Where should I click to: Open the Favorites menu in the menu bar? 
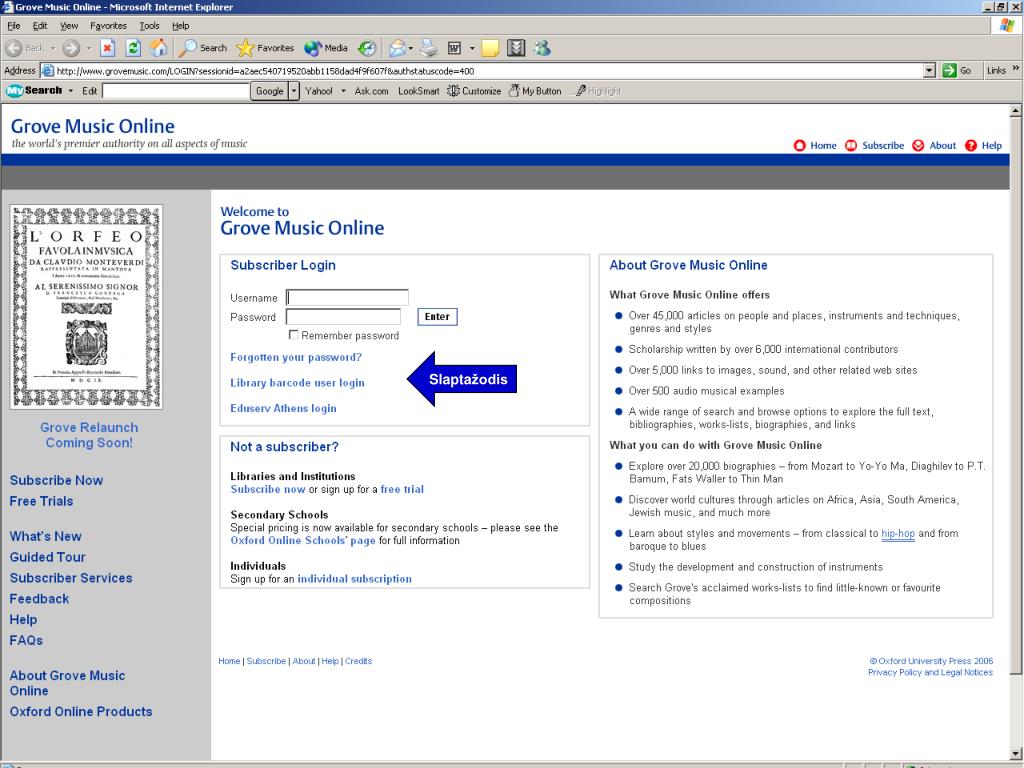(108, 26)
